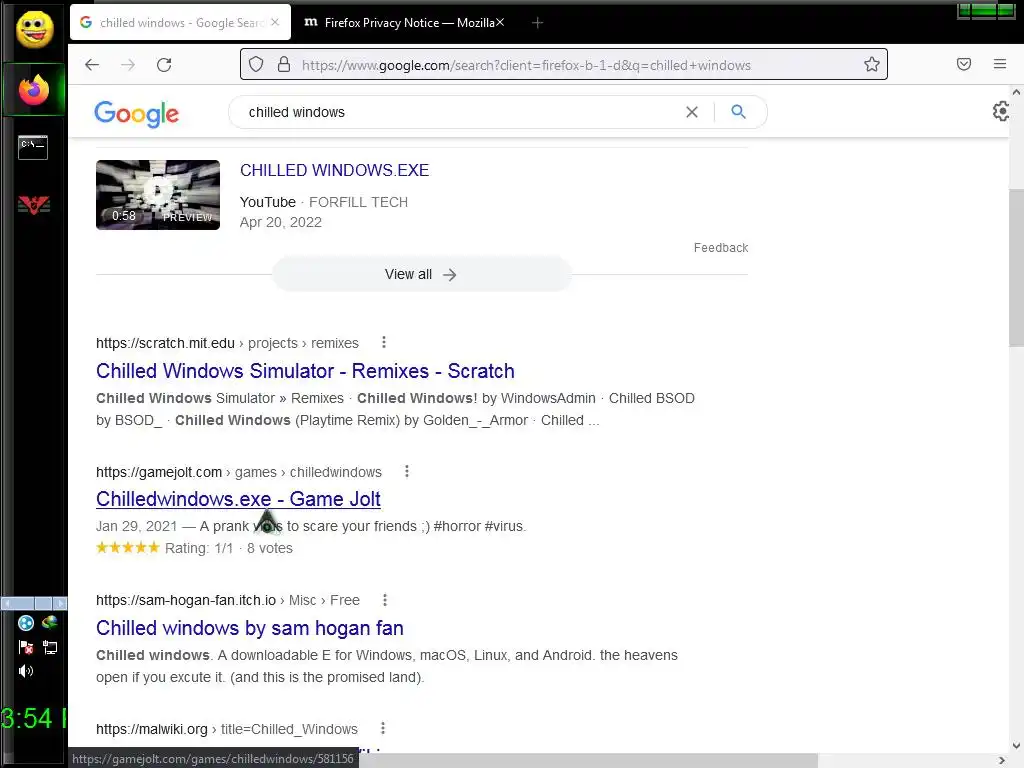Open Firefox from the taskbar
Screen dimensions: 1024x768
[x=34, y=90]
